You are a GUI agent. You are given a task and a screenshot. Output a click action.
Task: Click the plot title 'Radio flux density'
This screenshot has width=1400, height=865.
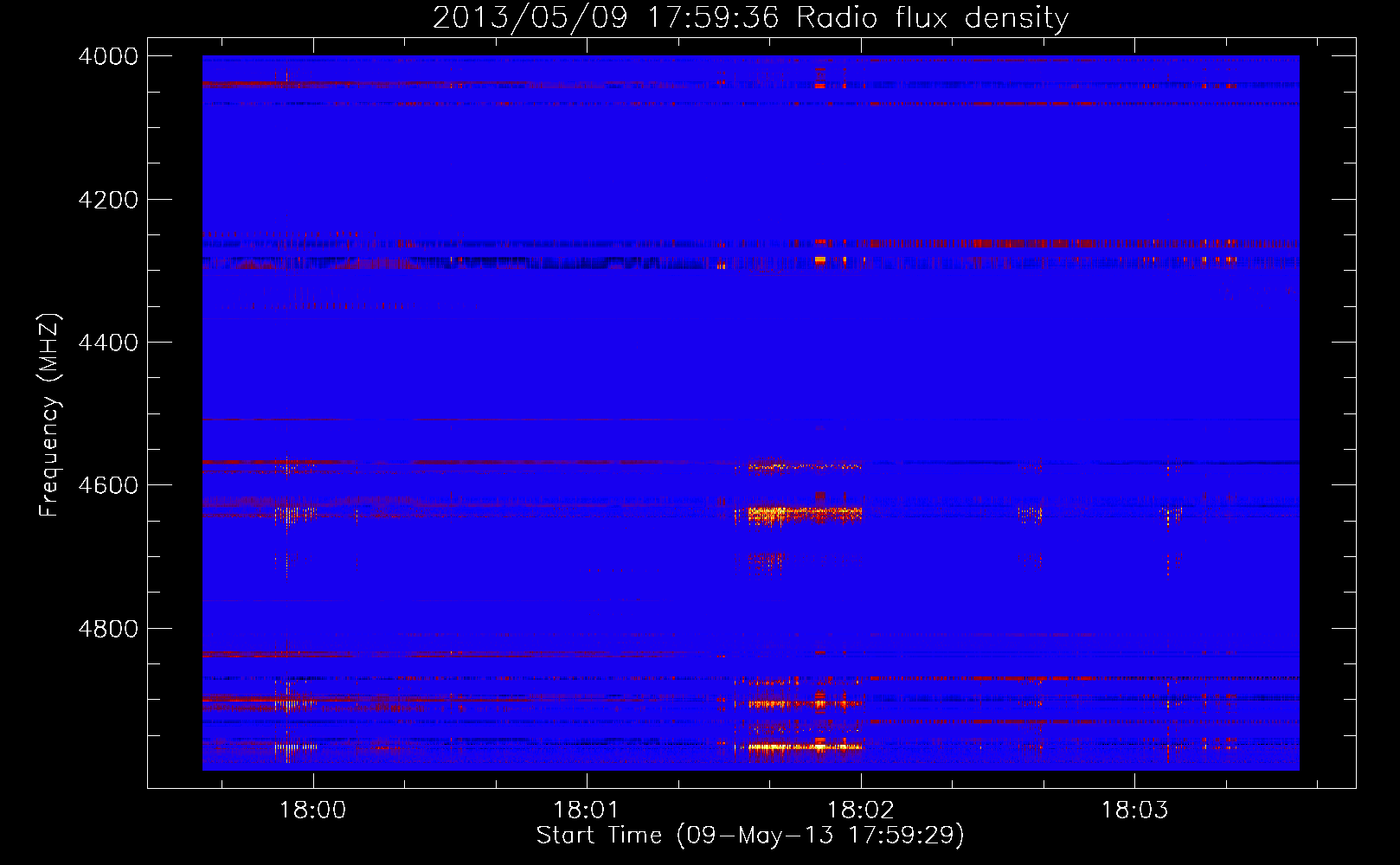coord(932,17)
